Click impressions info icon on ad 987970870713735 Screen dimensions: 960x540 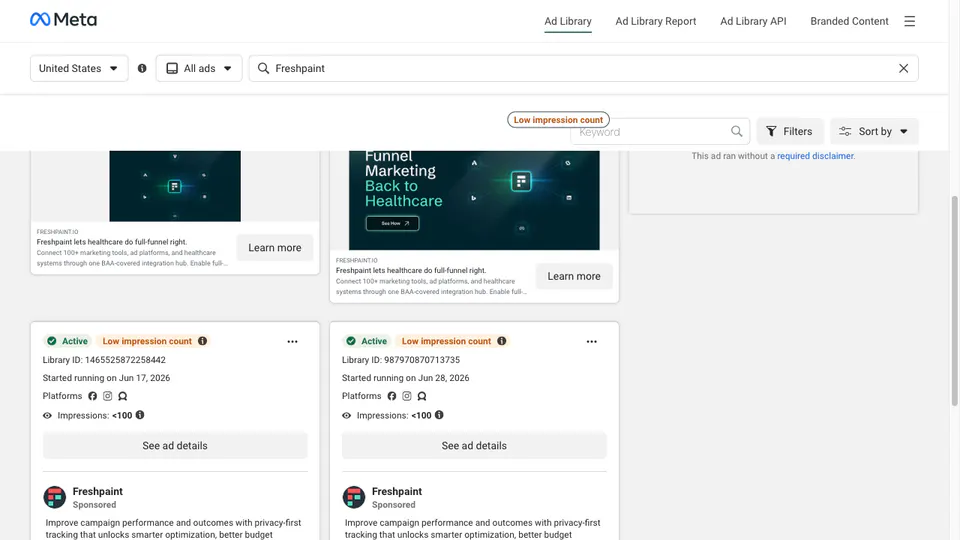pyautogui.click(x=439, y=415)
